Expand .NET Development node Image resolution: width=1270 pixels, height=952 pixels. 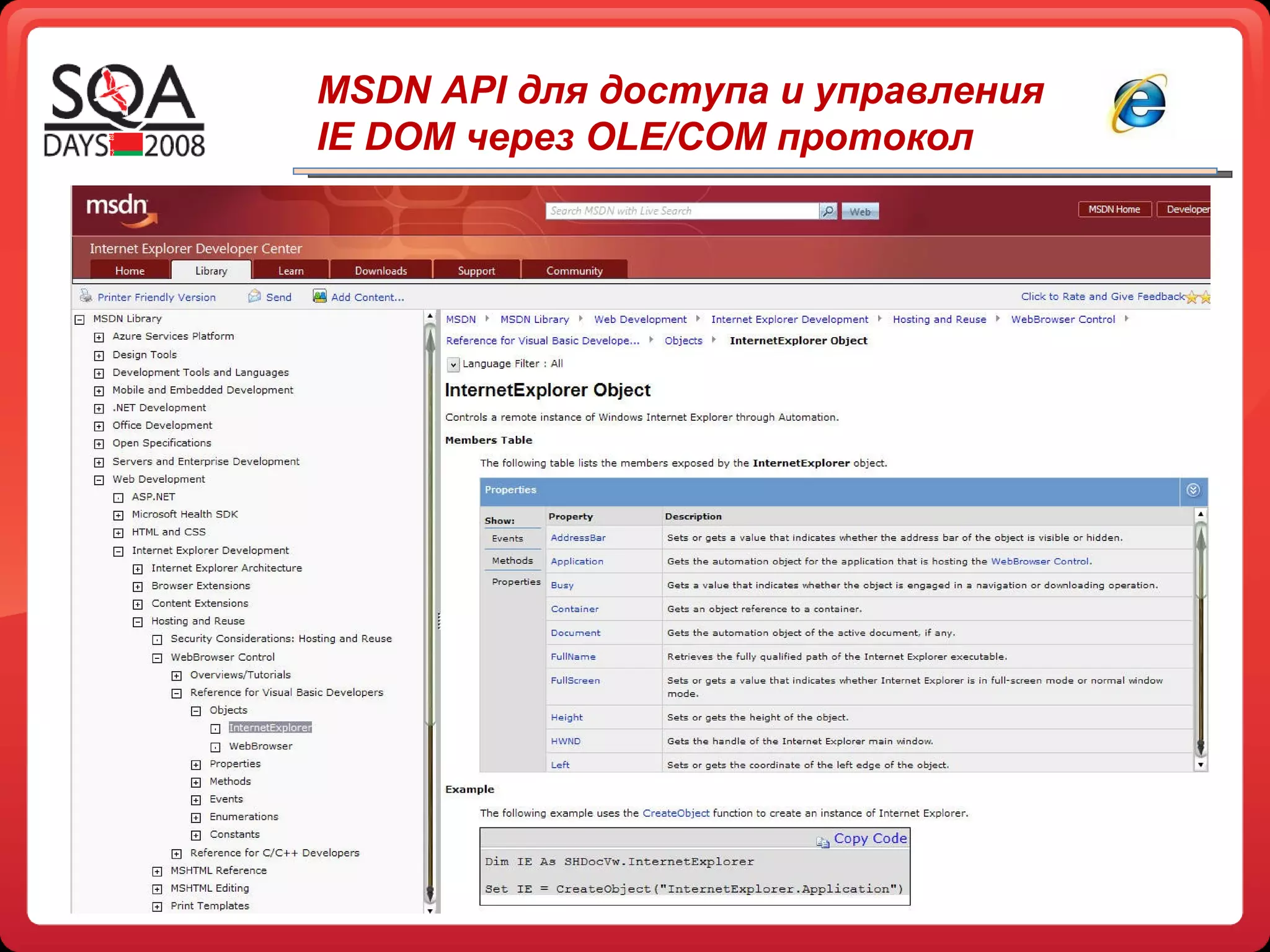(99, 408)
